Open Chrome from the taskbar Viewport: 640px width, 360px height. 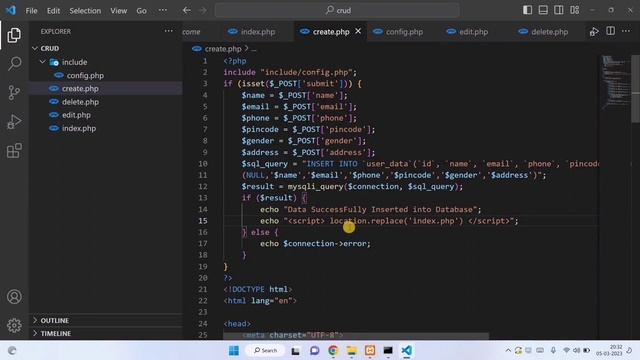[333, 351]
